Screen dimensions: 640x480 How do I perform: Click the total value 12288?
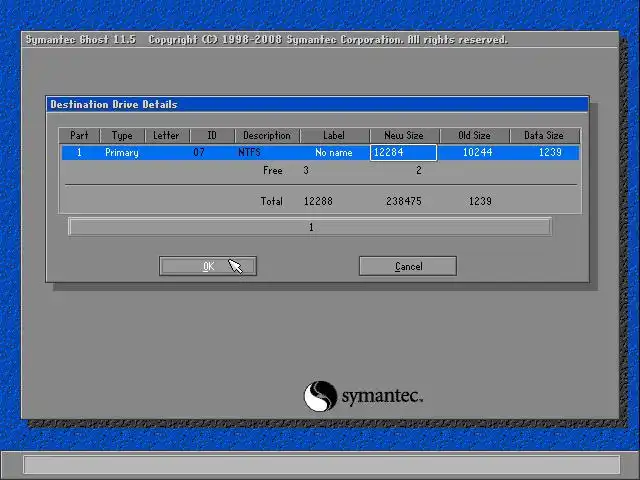tap(318, 201)
